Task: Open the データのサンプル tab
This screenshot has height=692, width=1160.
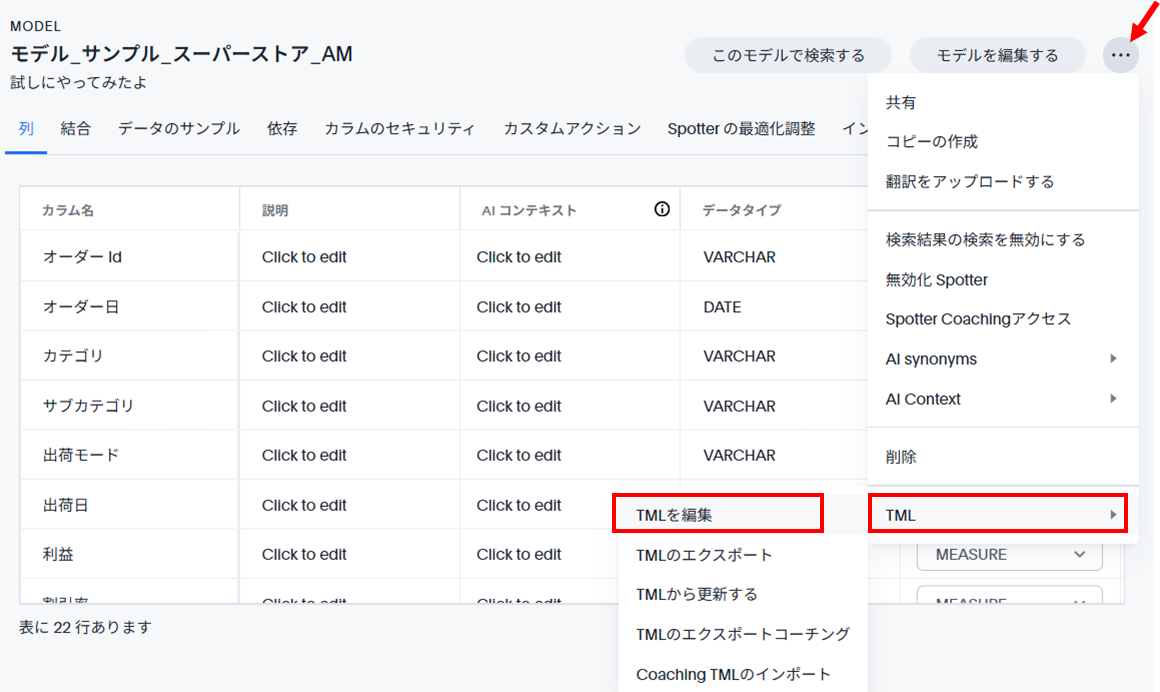Action: click(x=179, y=128)
